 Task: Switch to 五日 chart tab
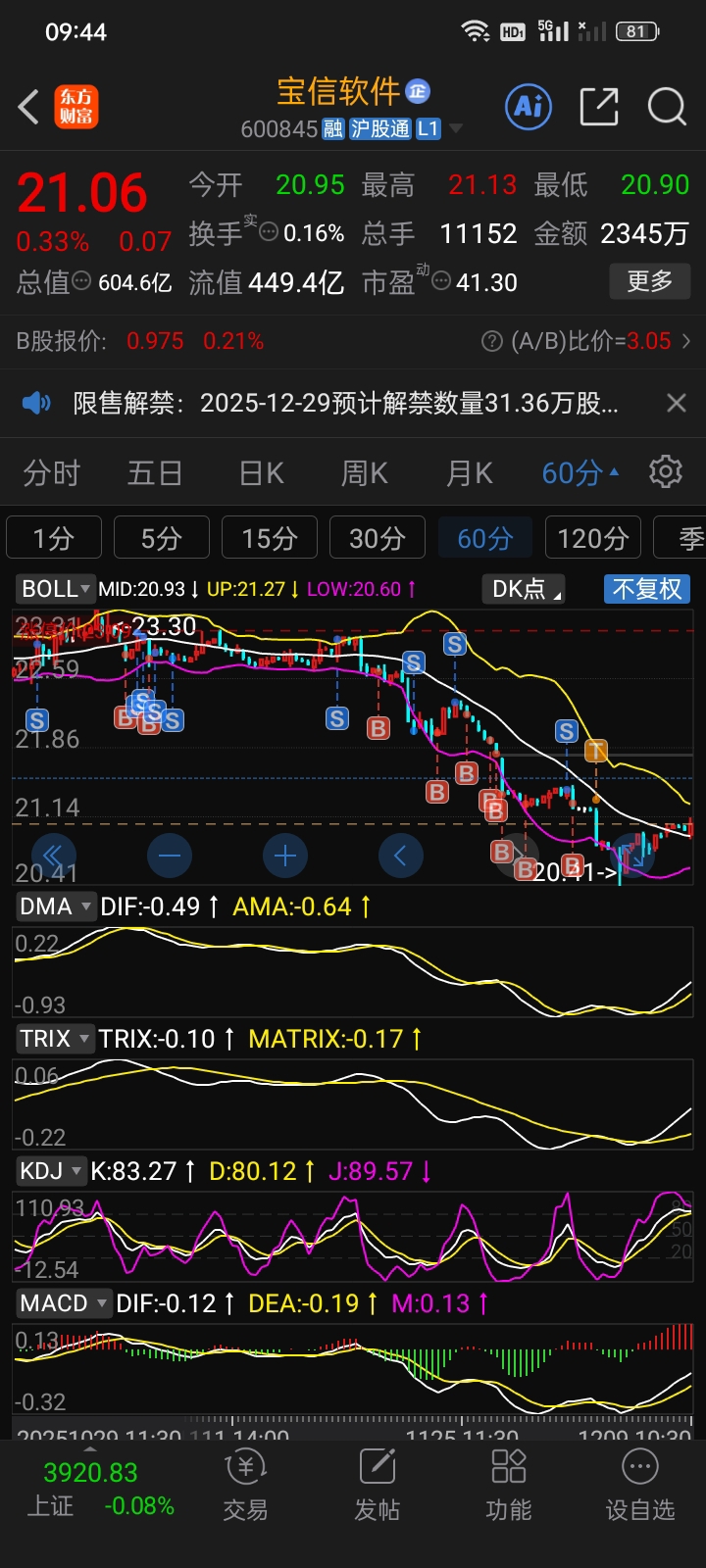coord(155,473)
